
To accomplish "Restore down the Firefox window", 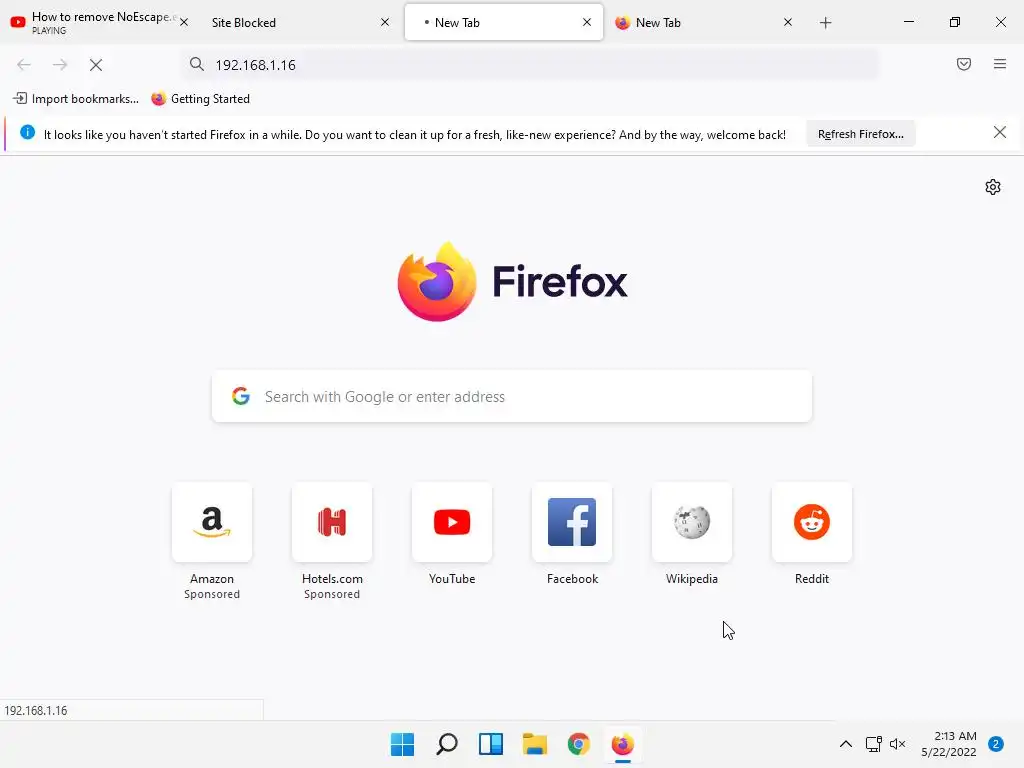I will click(x=955, y=22).
